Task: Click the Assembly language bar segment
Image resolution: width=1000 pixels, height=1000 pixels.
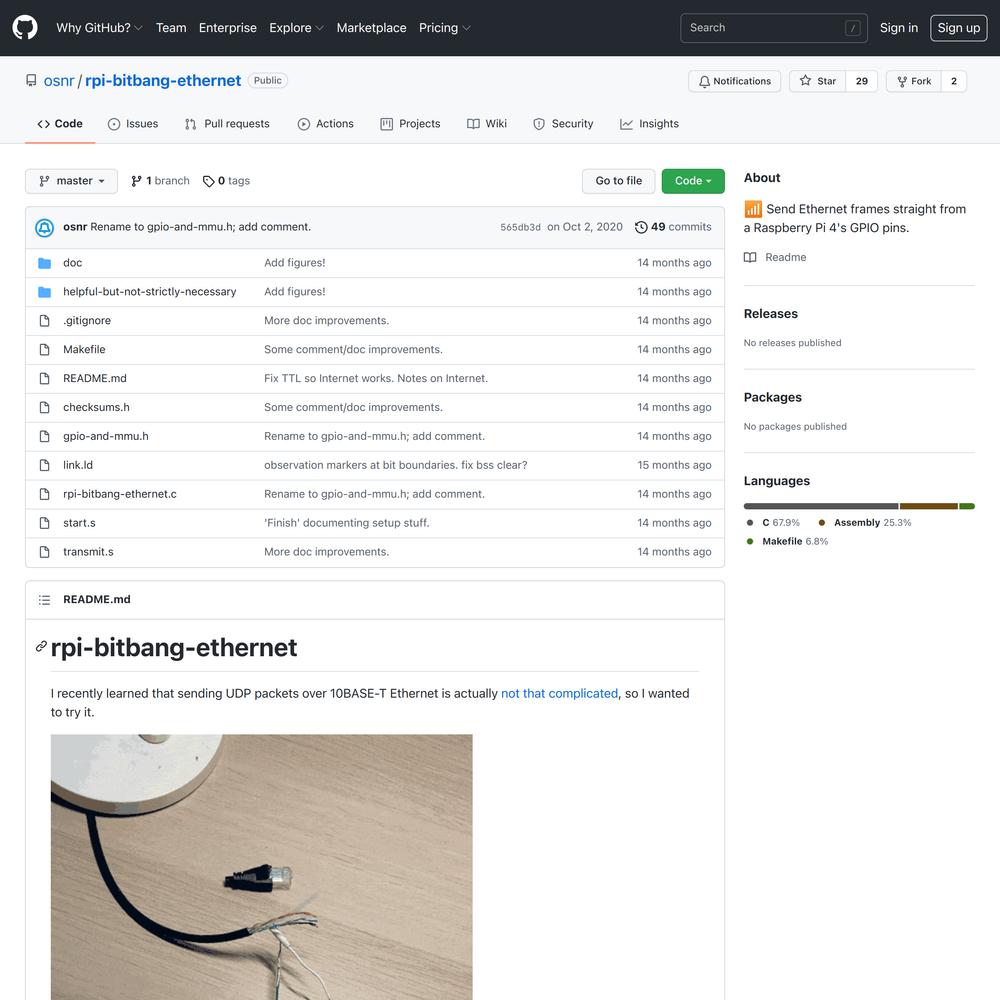Action: (929, 506)
